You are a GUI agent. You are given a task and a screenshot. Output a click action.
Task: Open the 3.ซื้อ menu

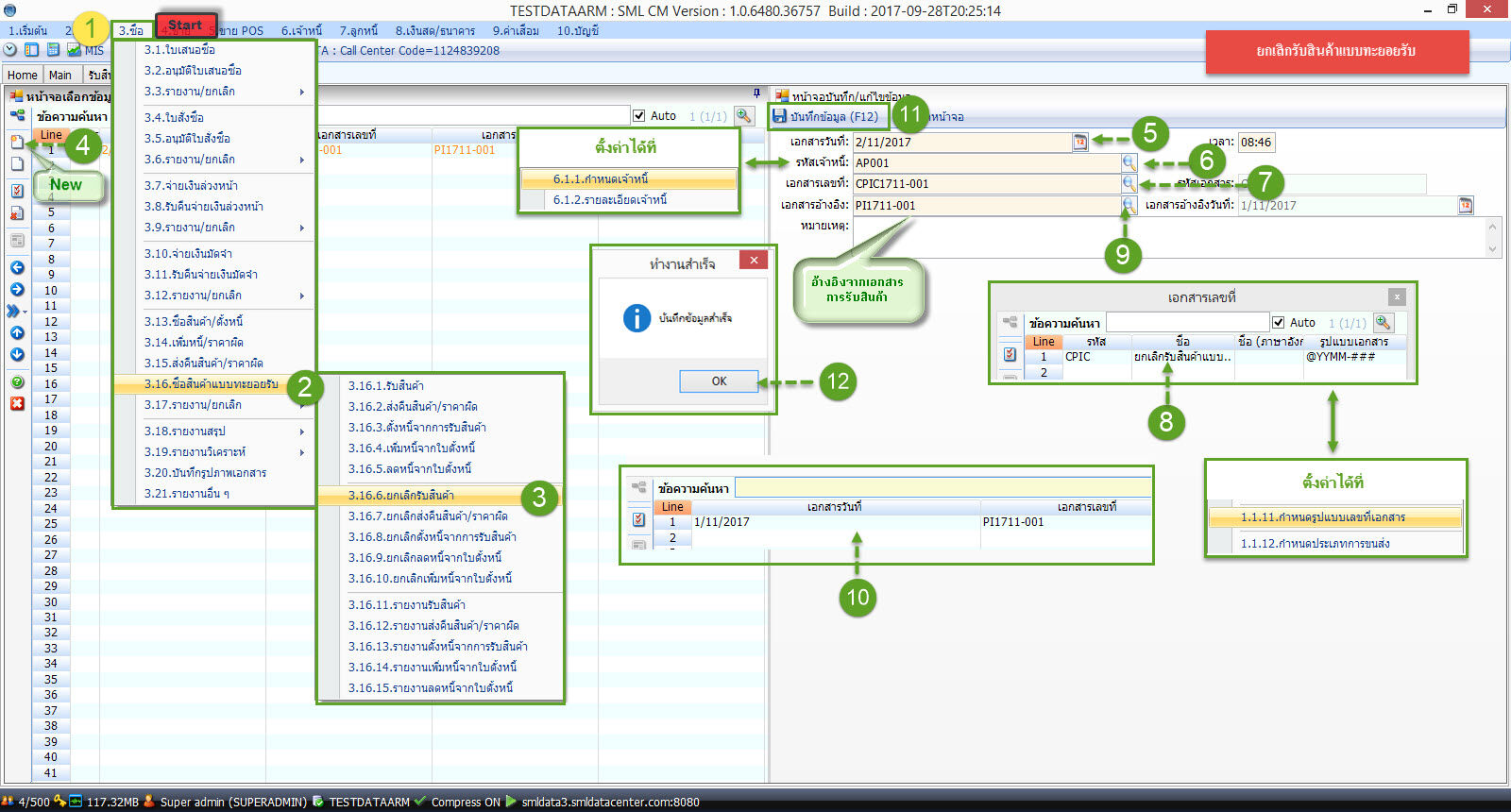131,30
